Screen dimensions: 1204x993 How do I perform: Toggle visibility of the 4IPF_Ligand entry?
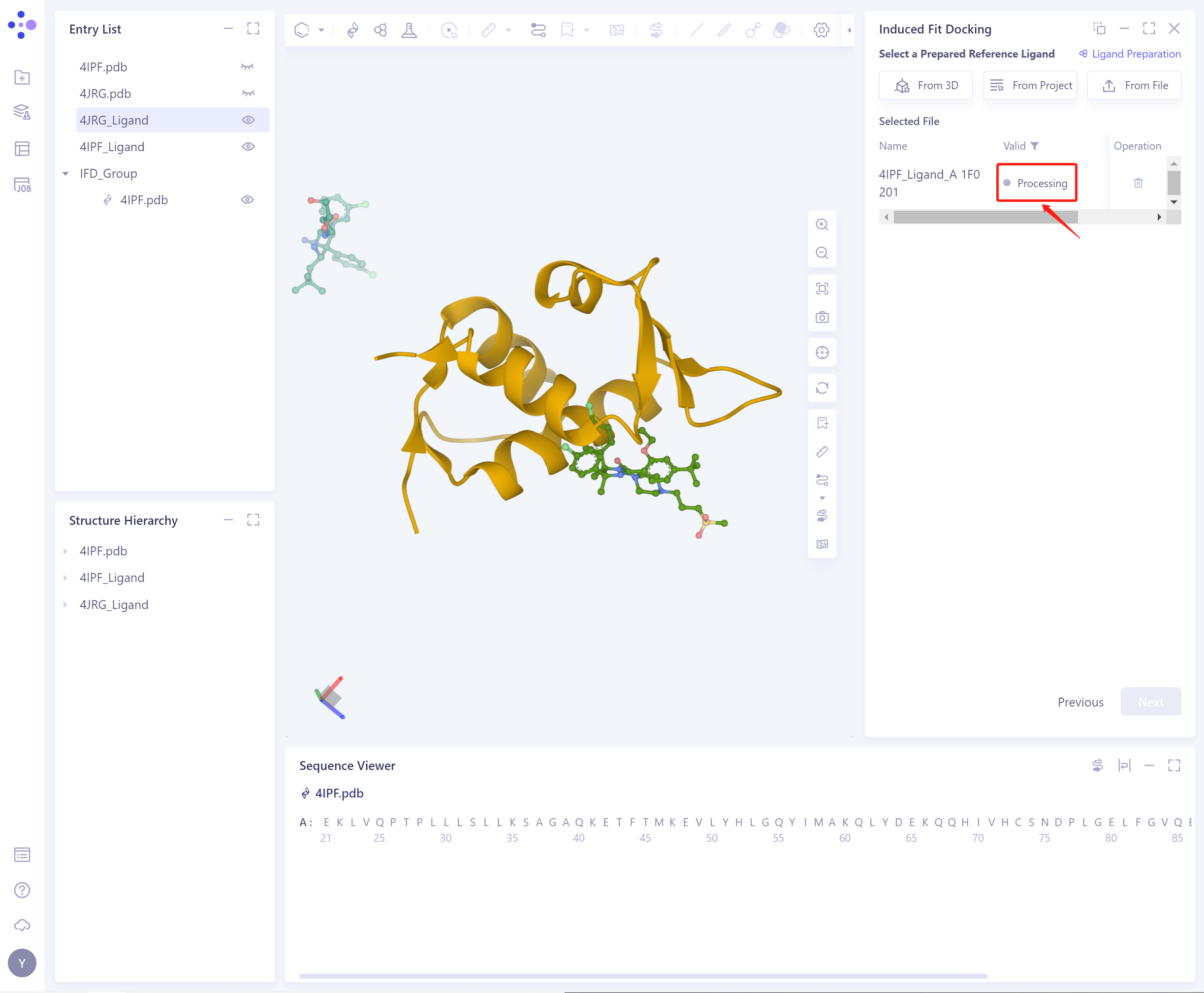[248, 146]
